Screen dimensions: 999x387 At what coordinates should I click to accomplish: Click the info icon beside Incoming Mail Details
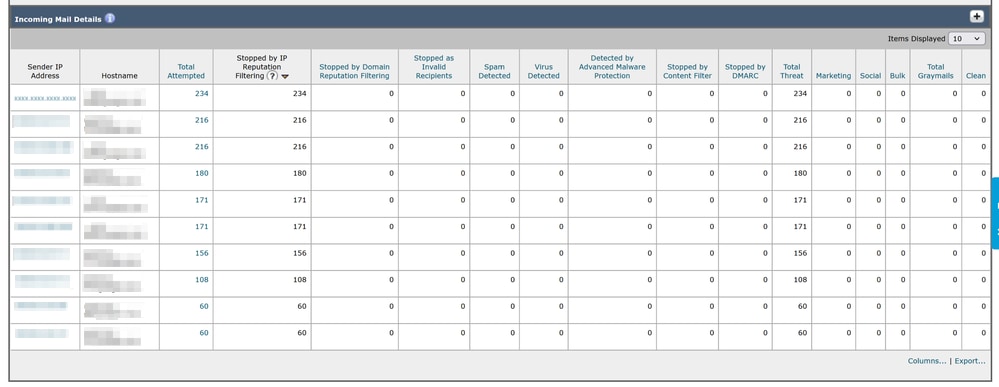click(110, 18)
